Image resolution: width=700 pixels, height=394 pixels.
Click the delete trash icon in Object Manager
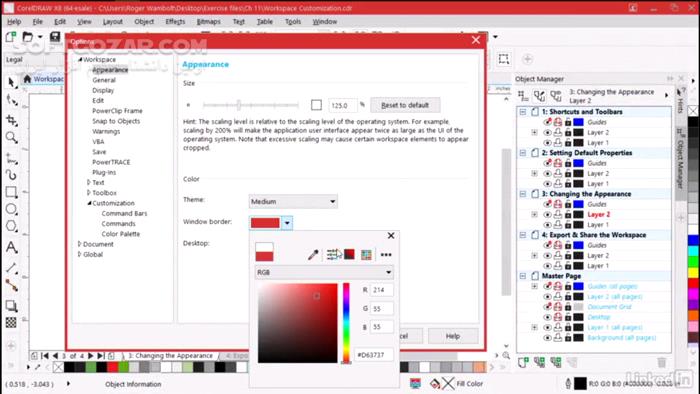662,362
